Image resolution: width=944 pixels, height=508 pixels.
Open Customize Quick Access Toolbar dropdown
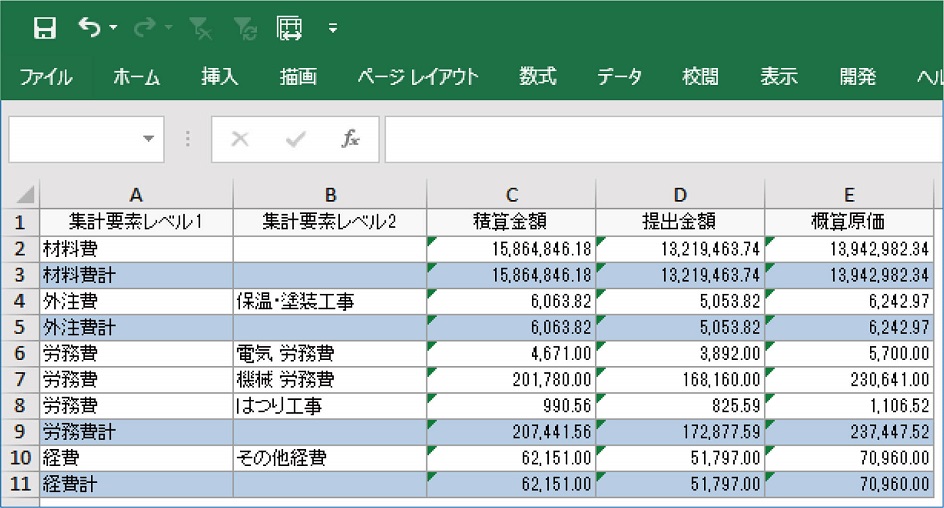(x=333, y=28)
